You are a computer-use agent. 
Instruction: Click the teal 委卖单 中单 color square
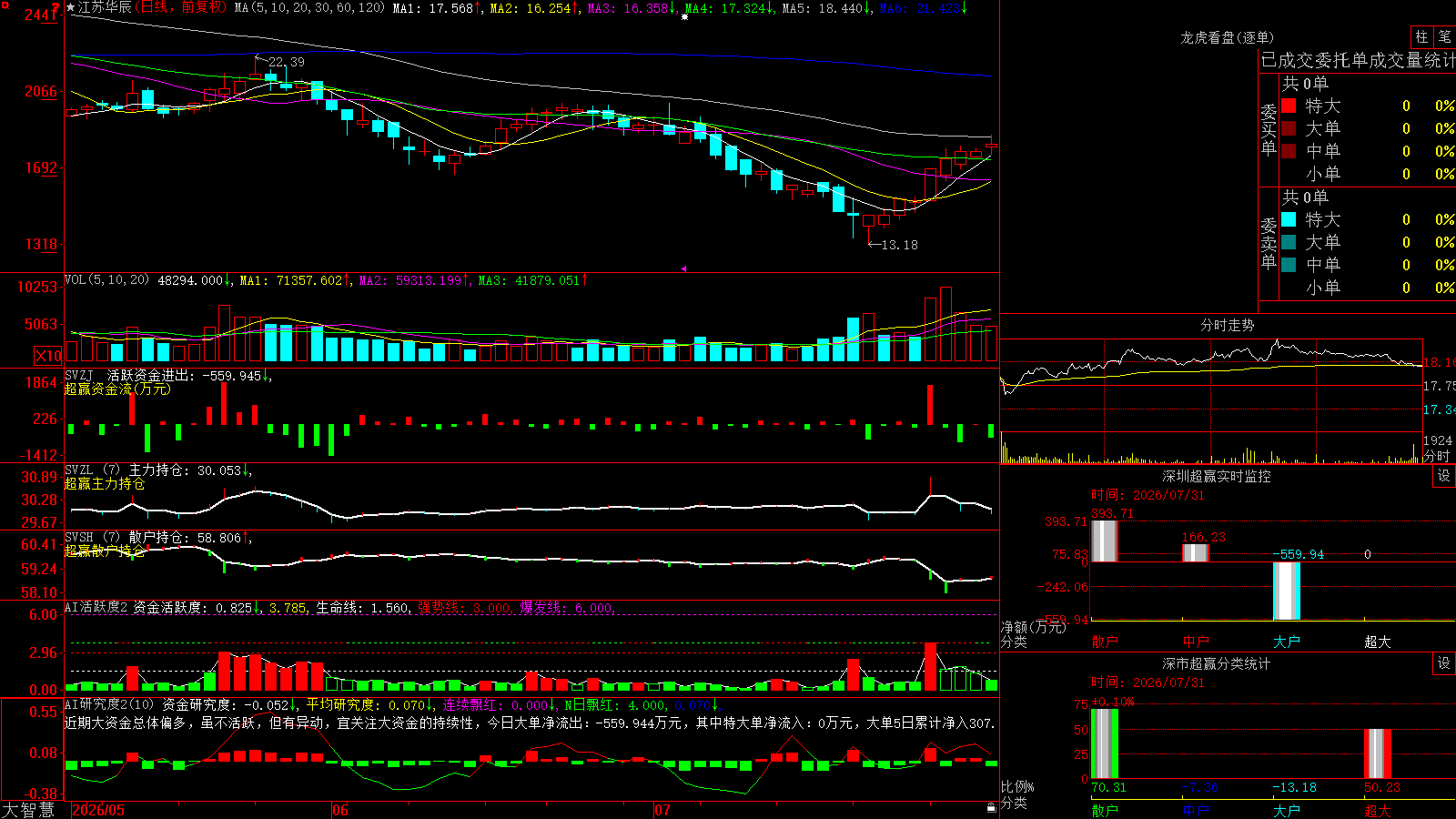[1289, 265]
